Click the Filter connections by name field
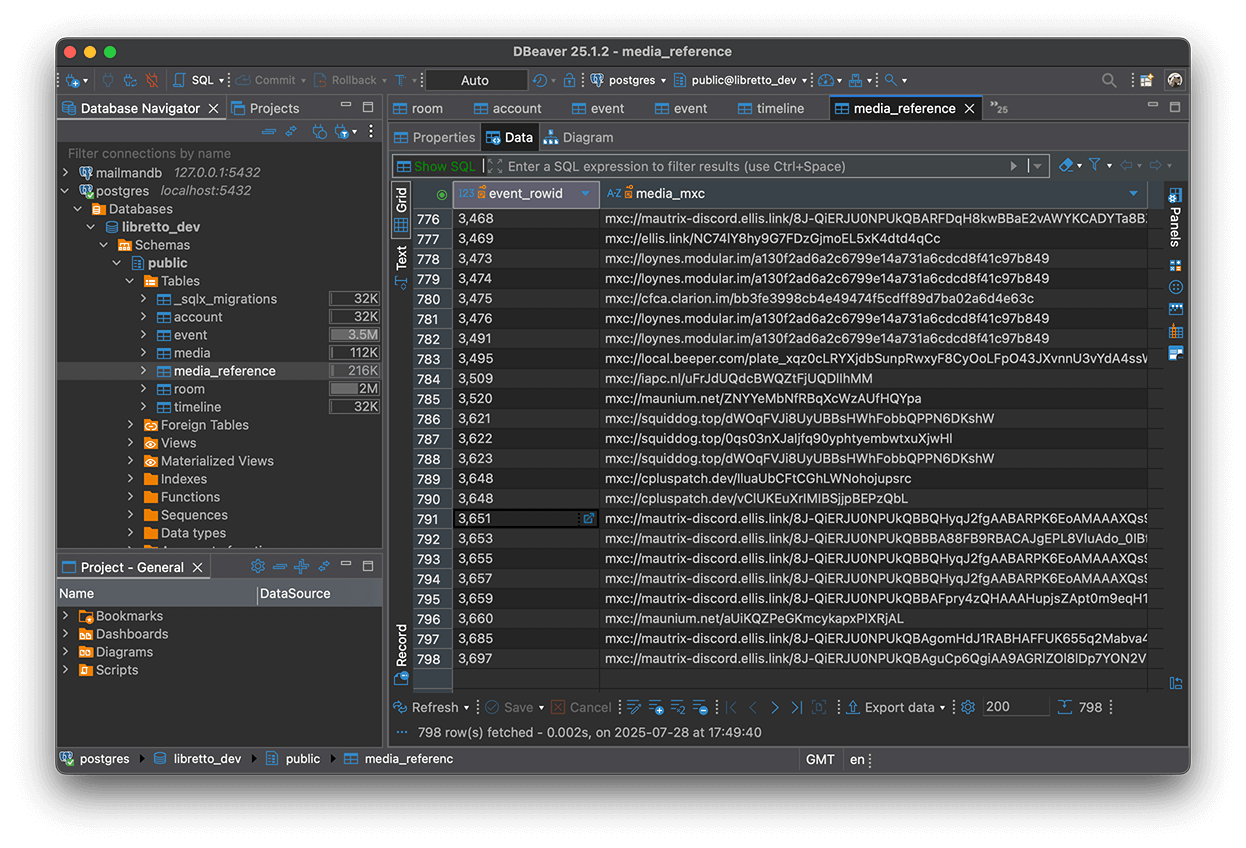Image resolution: width=1246 pixels, height=848 pixels. 220,153
